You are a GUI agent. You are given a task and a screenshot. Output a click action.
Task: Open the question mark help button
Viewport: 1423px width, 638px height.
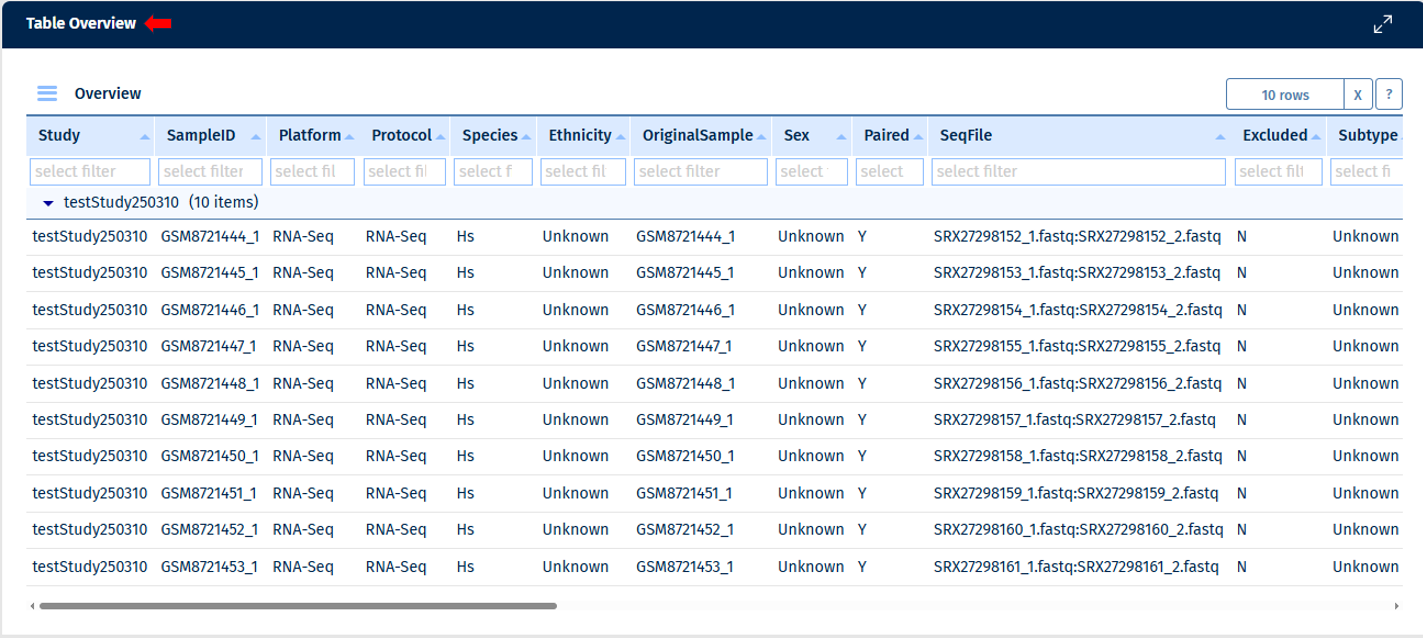click(1388, 95)
